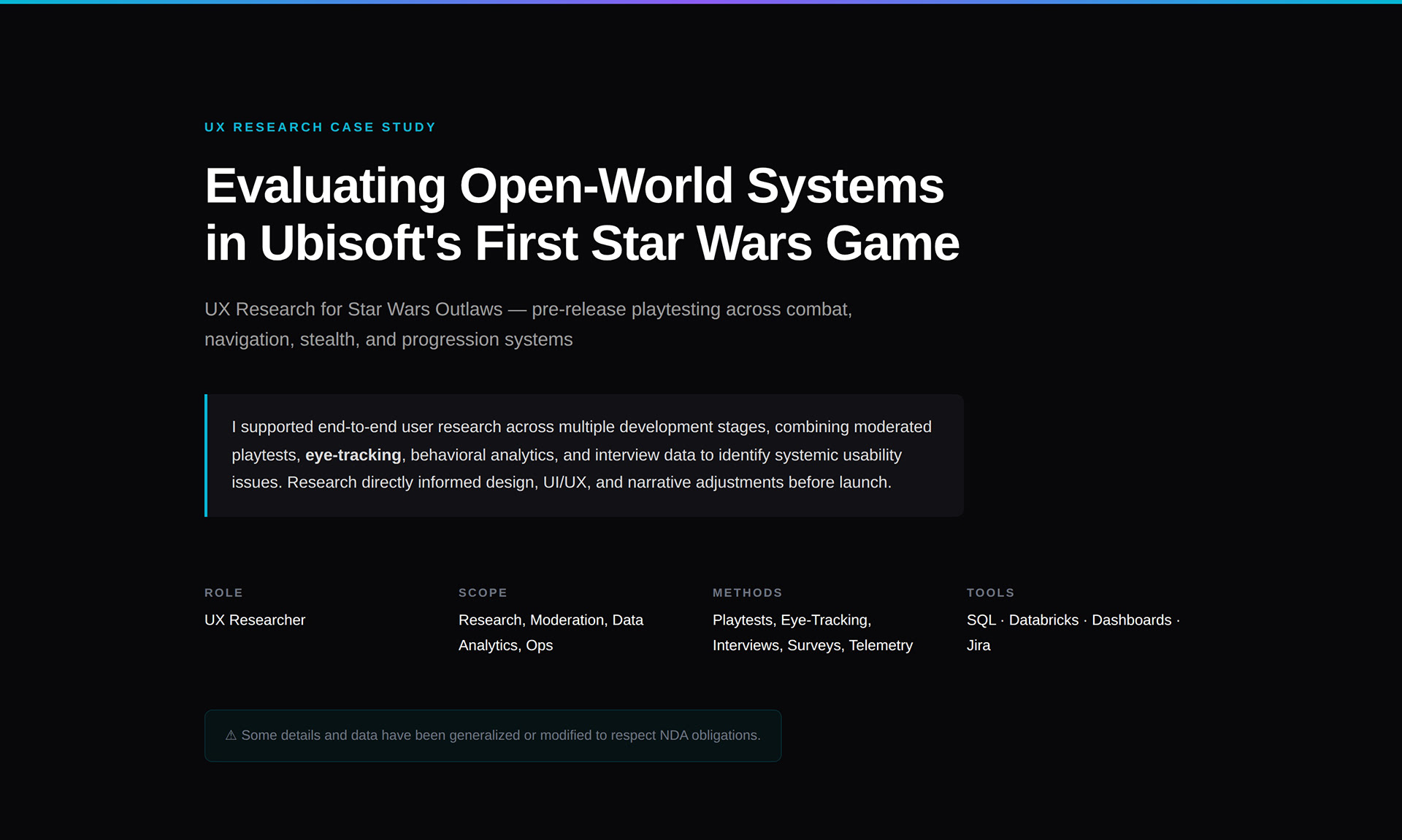Click the TOOLS column heading
This screenshot has width=1402, height=840.
point(990,593)
